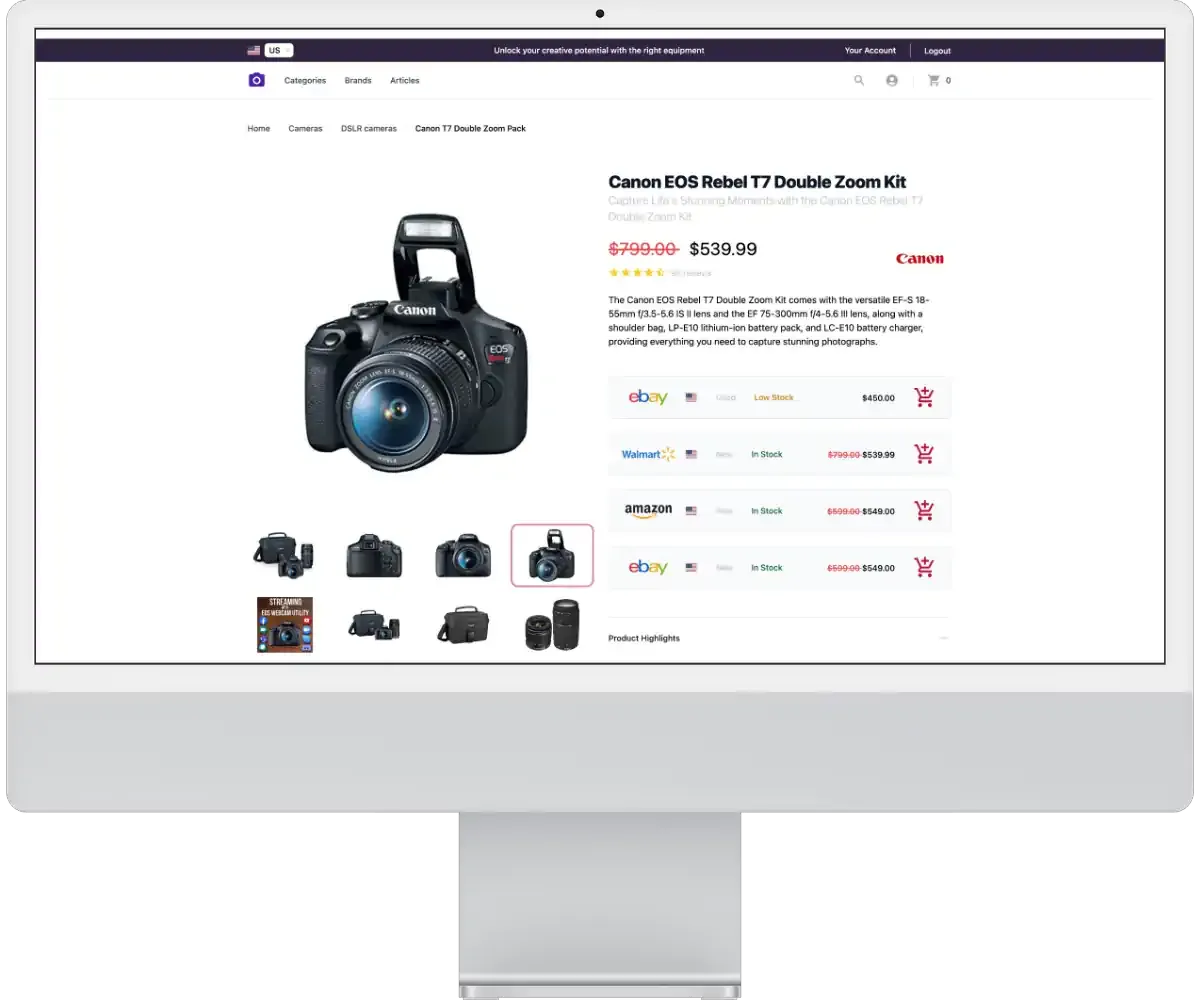Viewport: 1200px width, 1000px height.
Task: Click In Stock label in Amazon row
Action: pyautogui.click(x=767, y=511)
